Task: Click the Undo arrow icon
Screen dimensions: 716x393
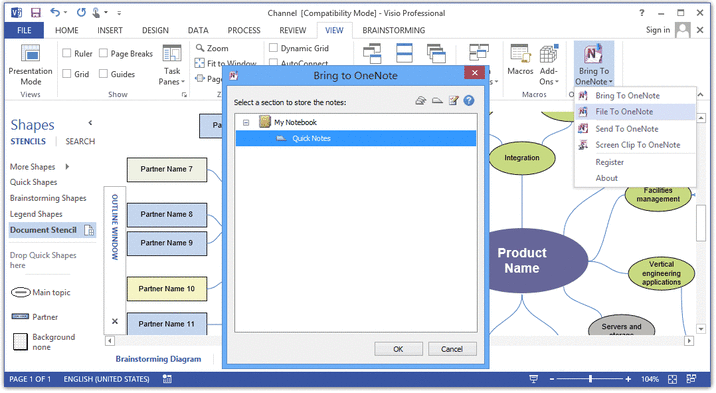Action: click(x=55, y=13)
